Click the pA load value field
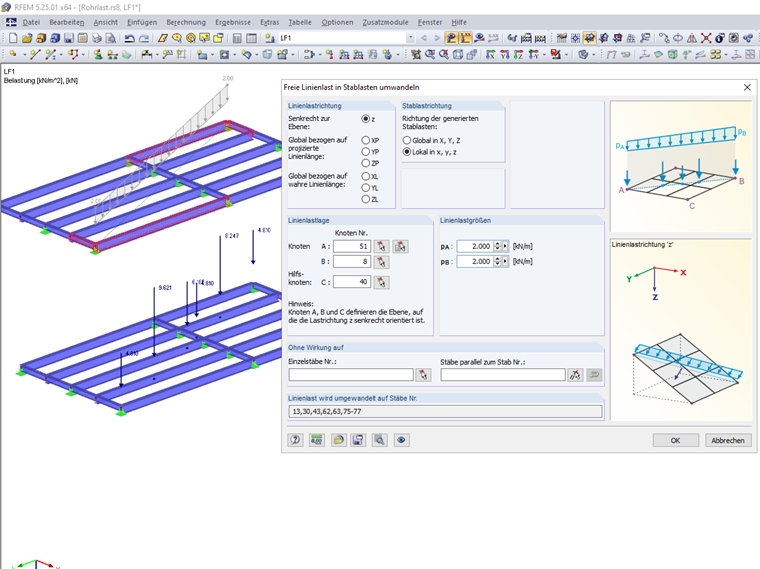This screenshot has width=760, height=569. click(475, 246)
